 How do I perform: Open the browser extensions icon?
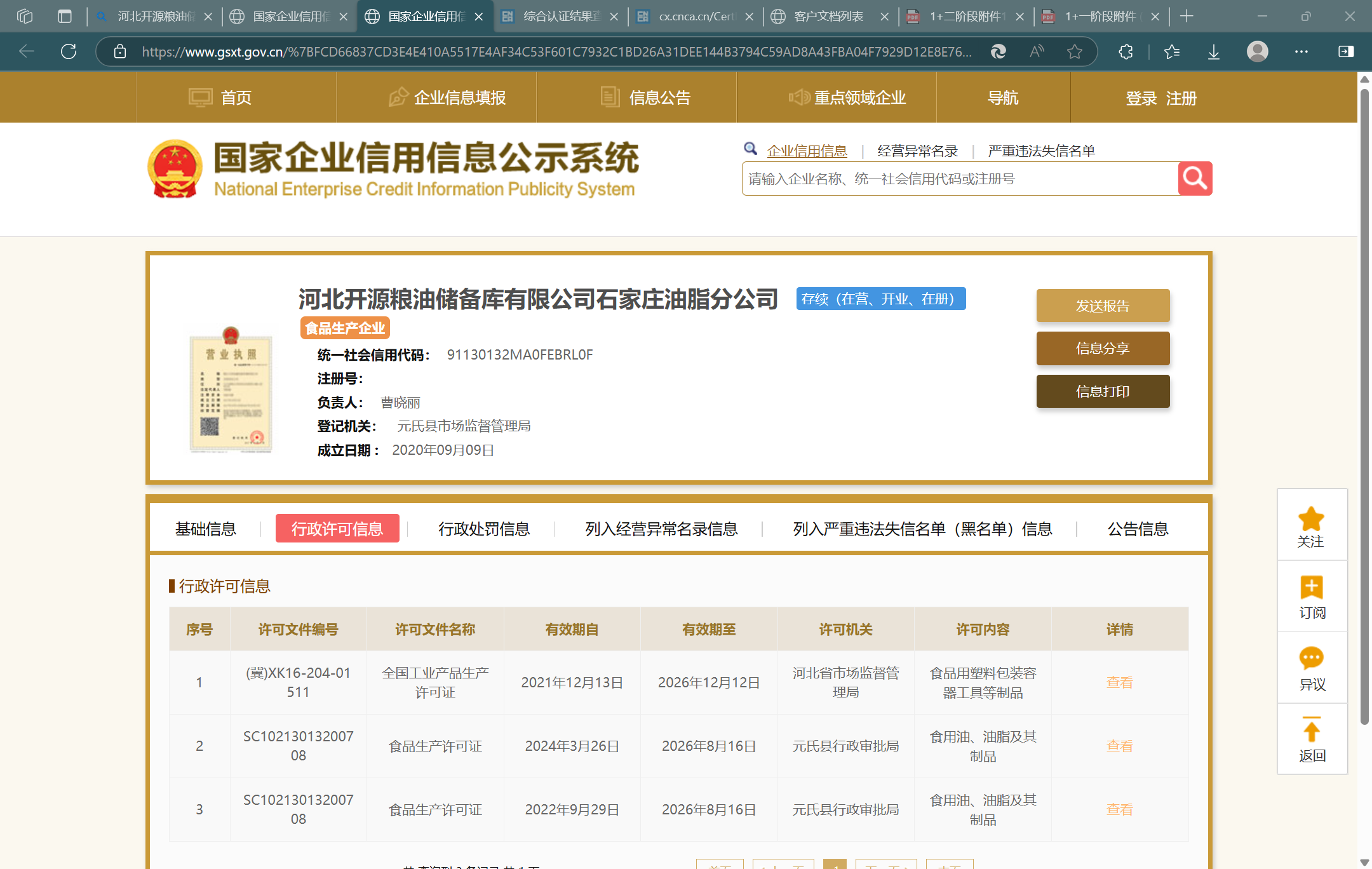tap(1126, 51)
